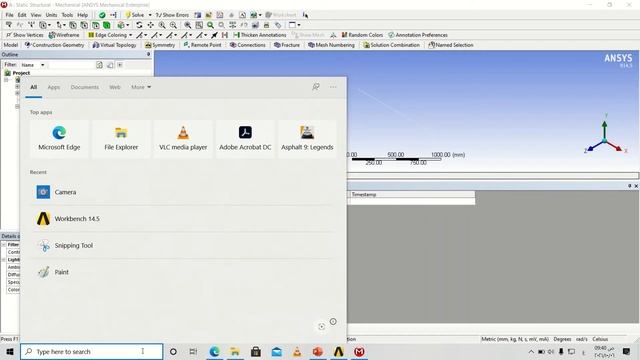Open viewports layout dropdown
640x360 pixels.
299,25
